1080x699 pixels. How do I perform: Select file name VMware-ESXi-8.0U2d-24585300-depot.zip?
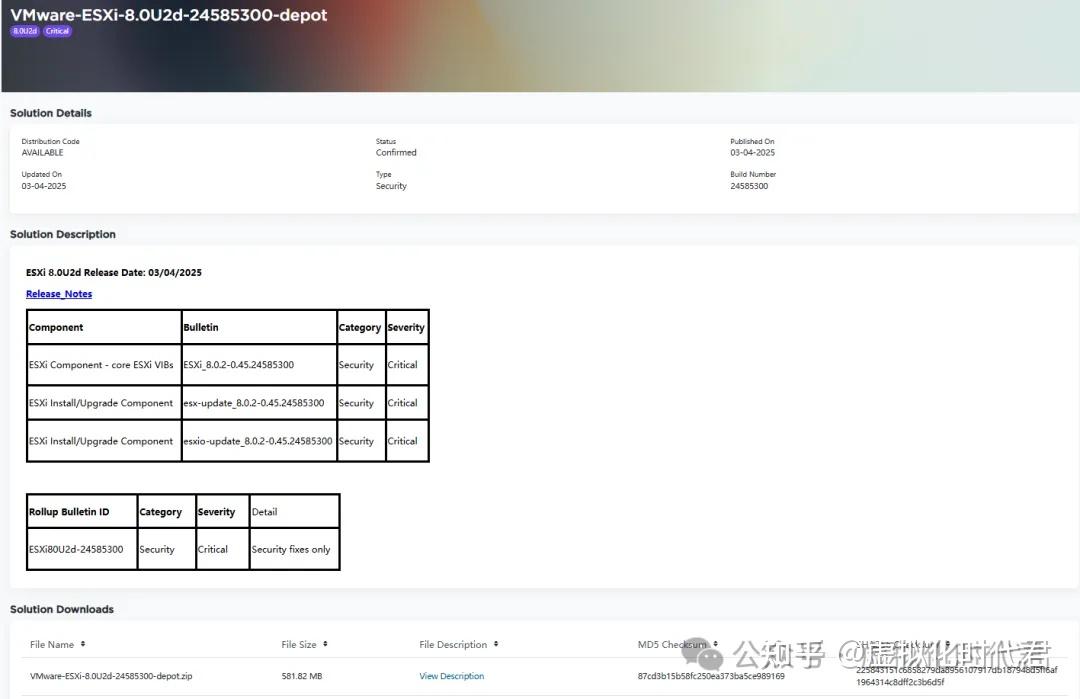[x=111, y=676]
